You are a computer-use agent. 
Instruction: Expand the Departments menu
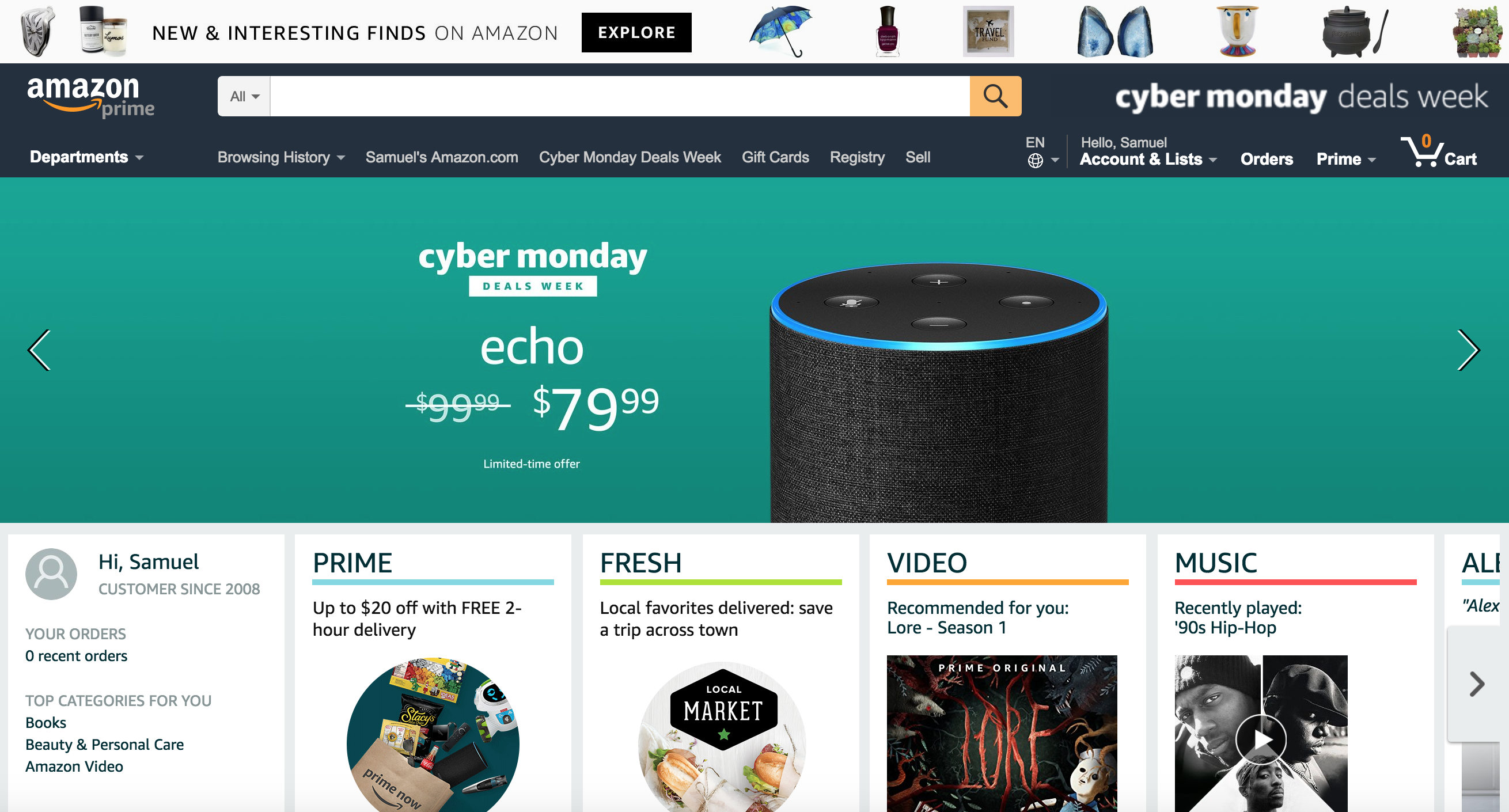87,157
